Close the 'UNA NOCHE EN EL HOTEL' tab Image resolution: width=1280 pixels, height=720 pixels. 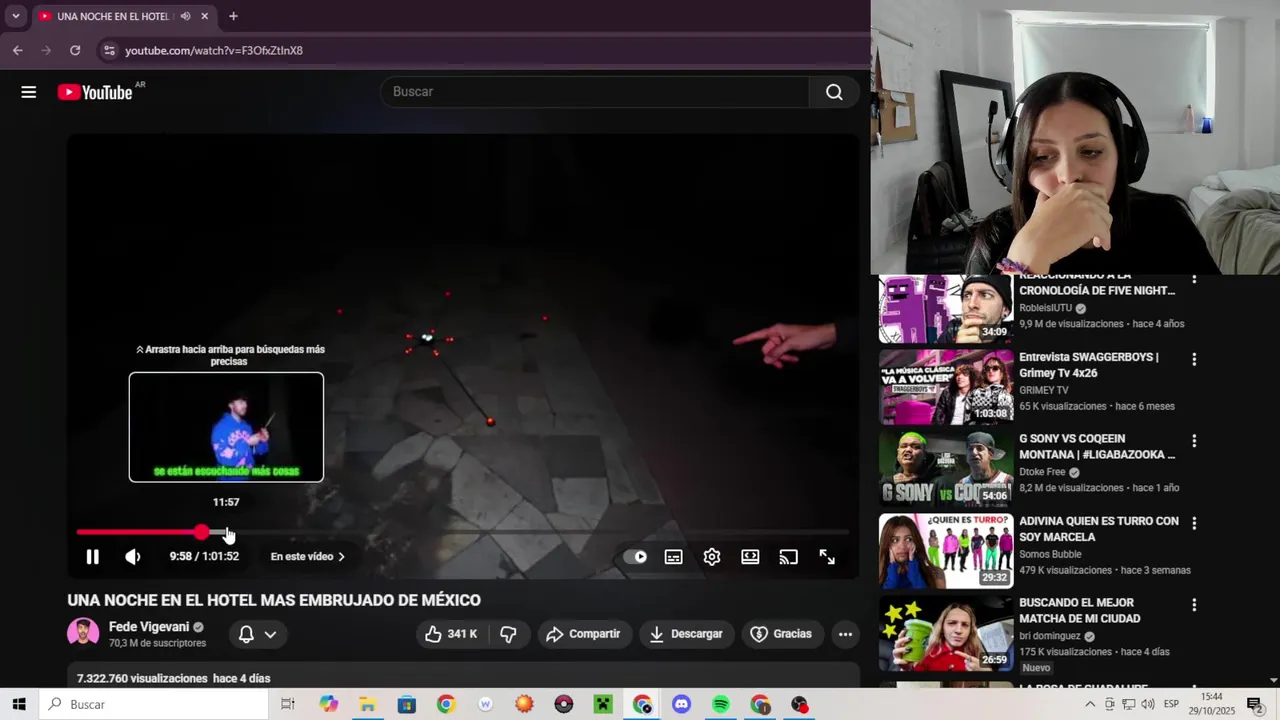pos(204,16)
